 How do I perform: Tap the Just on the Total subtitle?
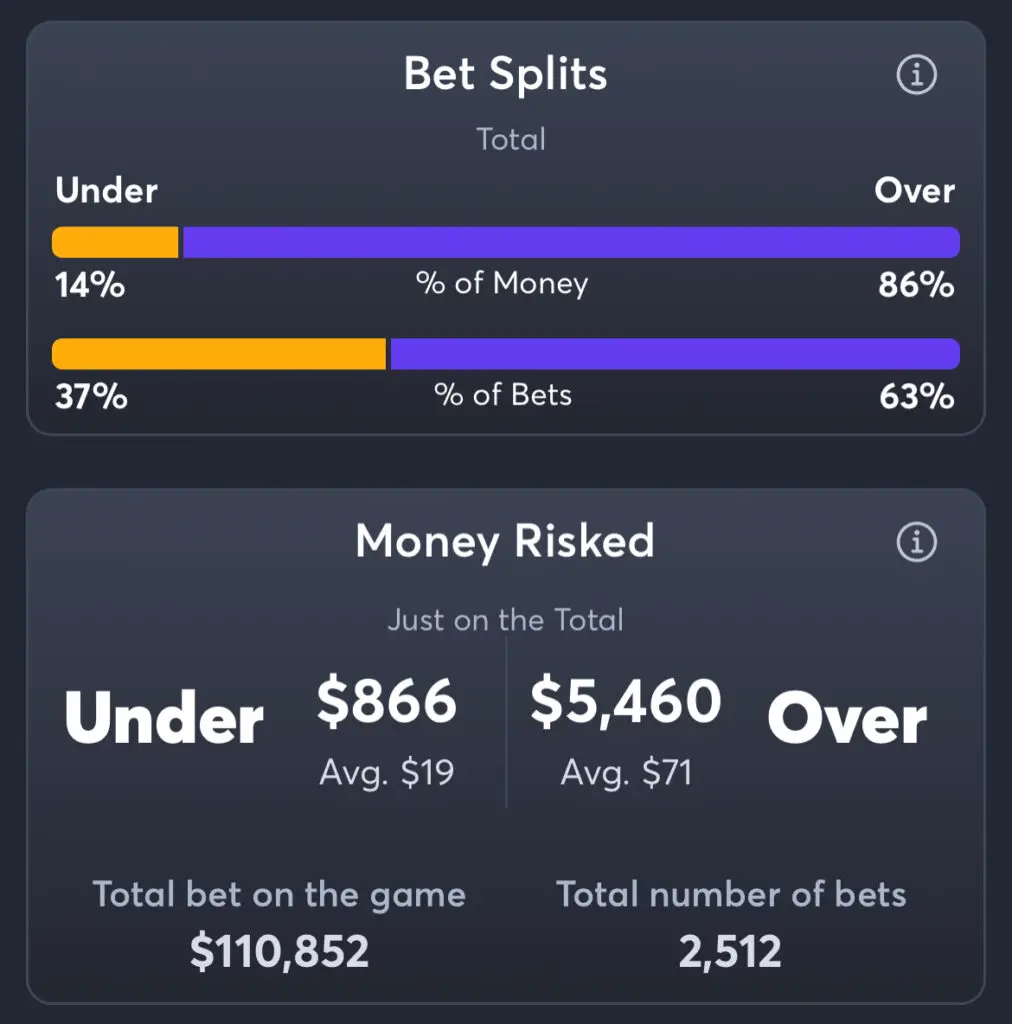505,620
